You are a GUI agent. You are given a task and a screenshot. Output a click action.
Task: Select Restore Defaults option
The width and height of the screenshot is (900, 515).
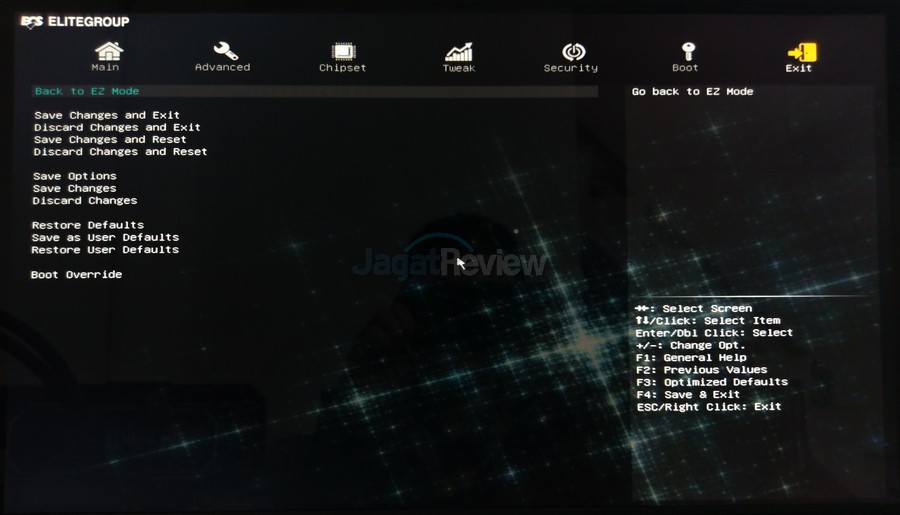coord(88,225)
